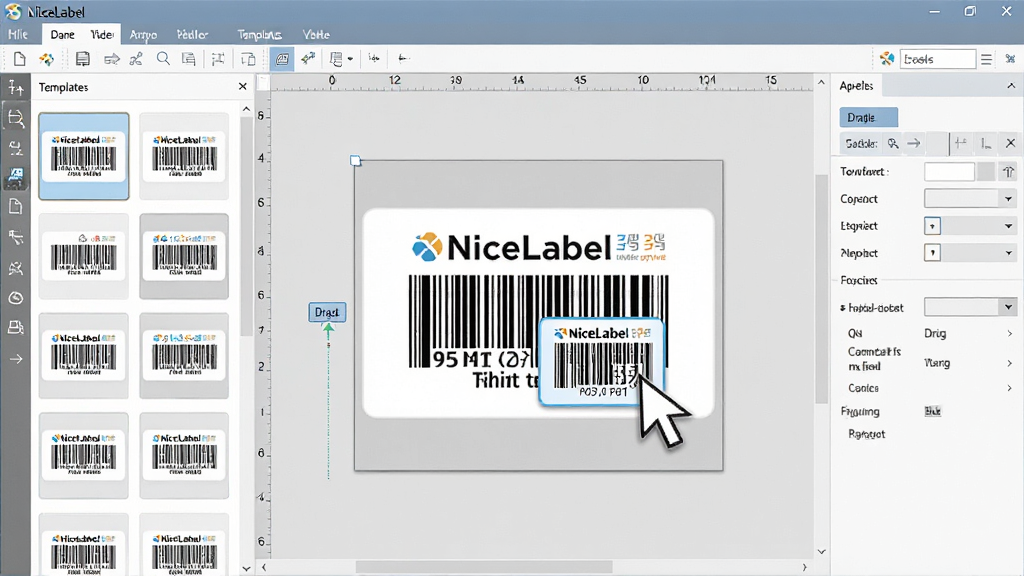Select the highlighted first template thumbnail
The width and height of the screenshot is (1024, 576).
(84, 156)
